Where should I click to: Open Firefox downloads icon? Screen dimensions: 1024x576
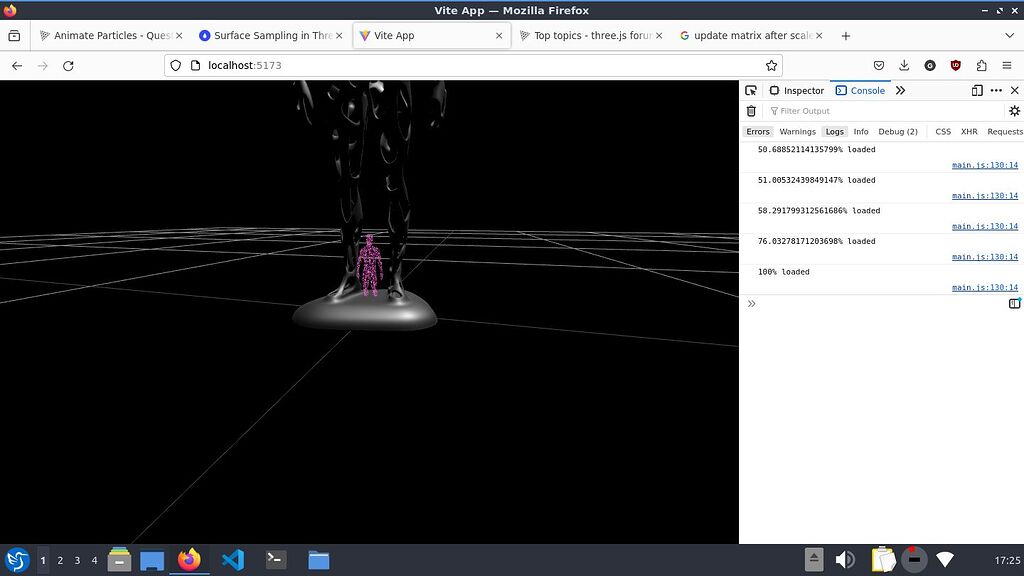(904, 66)
